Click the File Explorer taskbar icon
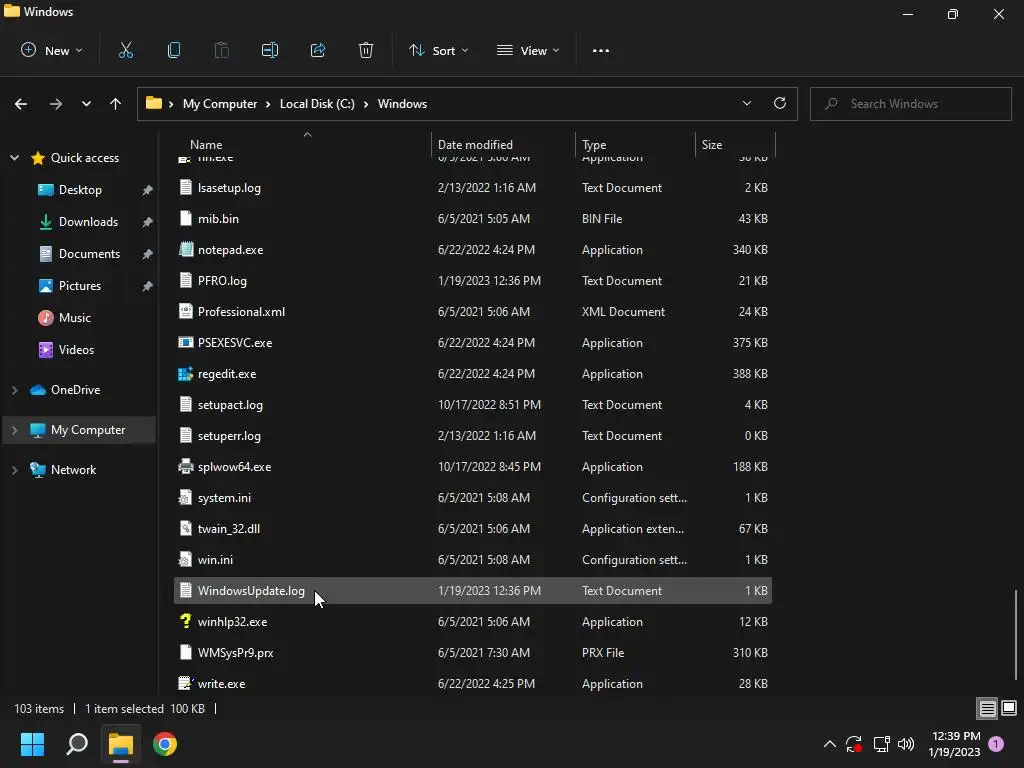The width and height of the screenshot is (1024, 768). coord(121,744)
